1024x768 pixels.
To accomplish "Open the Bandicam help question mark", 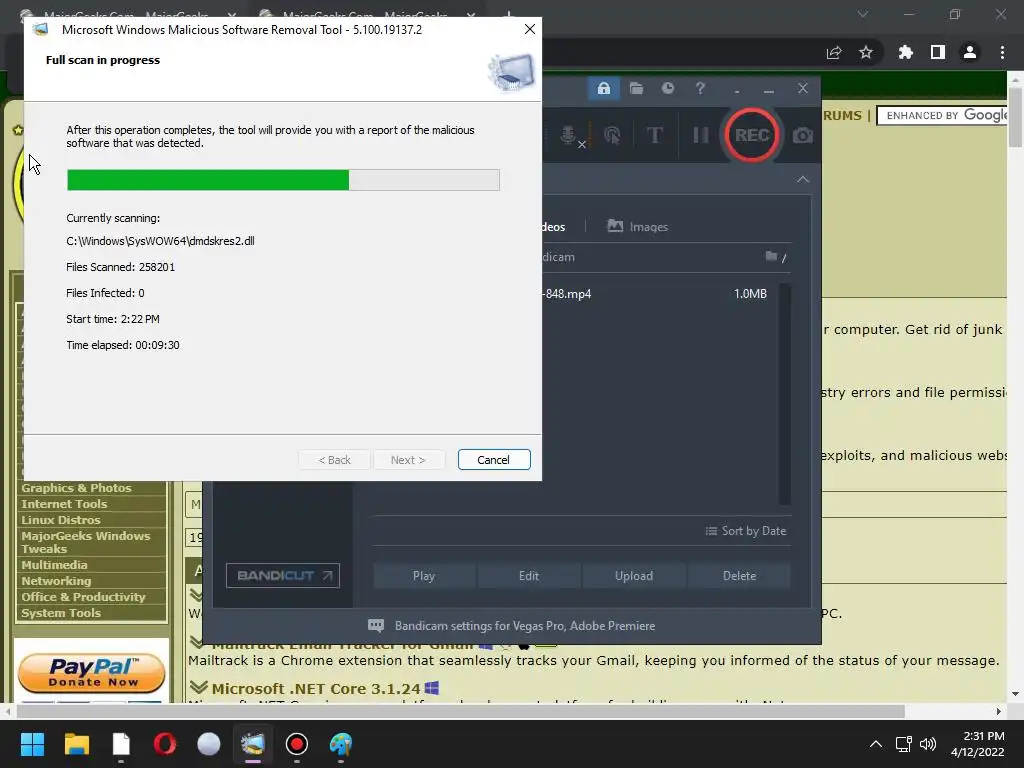I will [700, 88].
